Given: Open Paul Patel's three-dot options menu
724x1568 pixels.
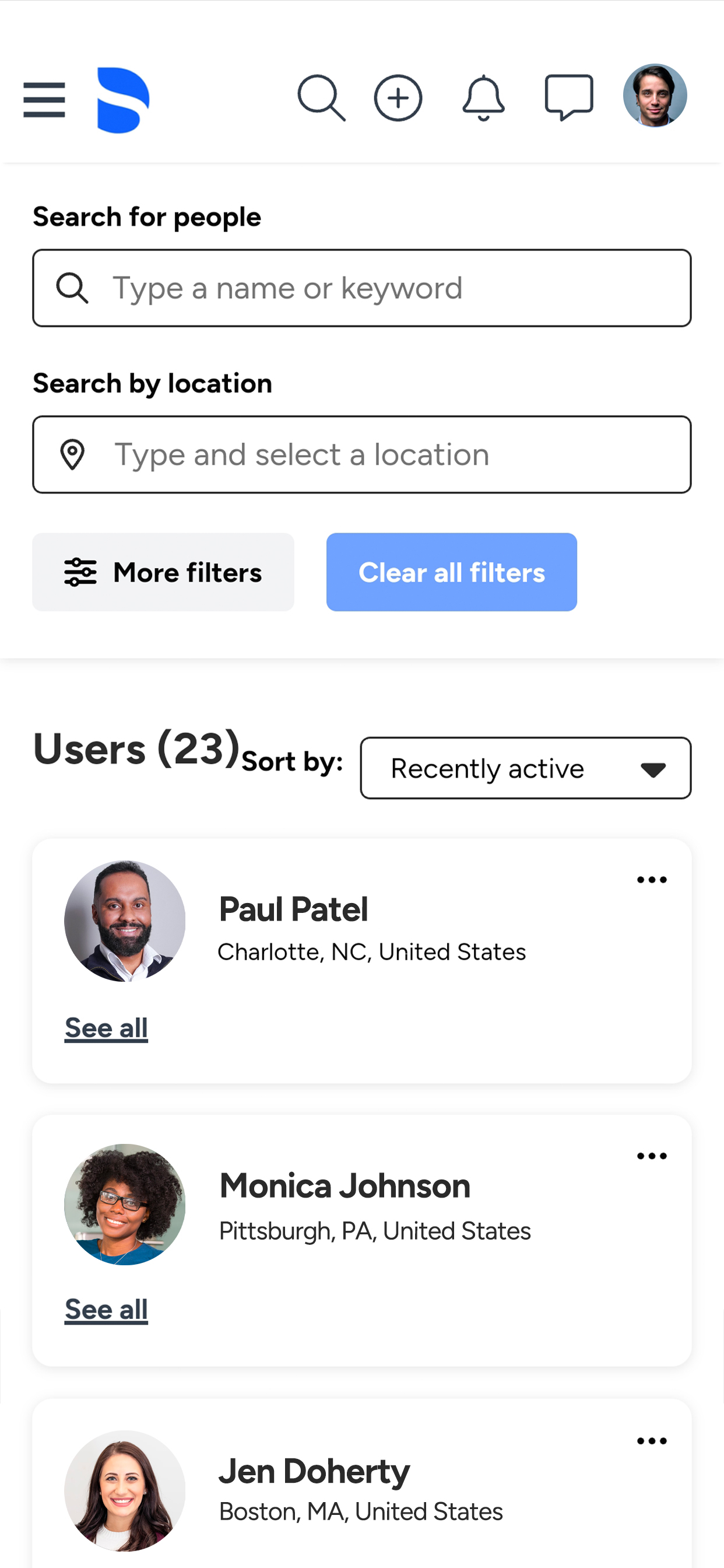Looking at the screenshot, I should tap(652, 880).
